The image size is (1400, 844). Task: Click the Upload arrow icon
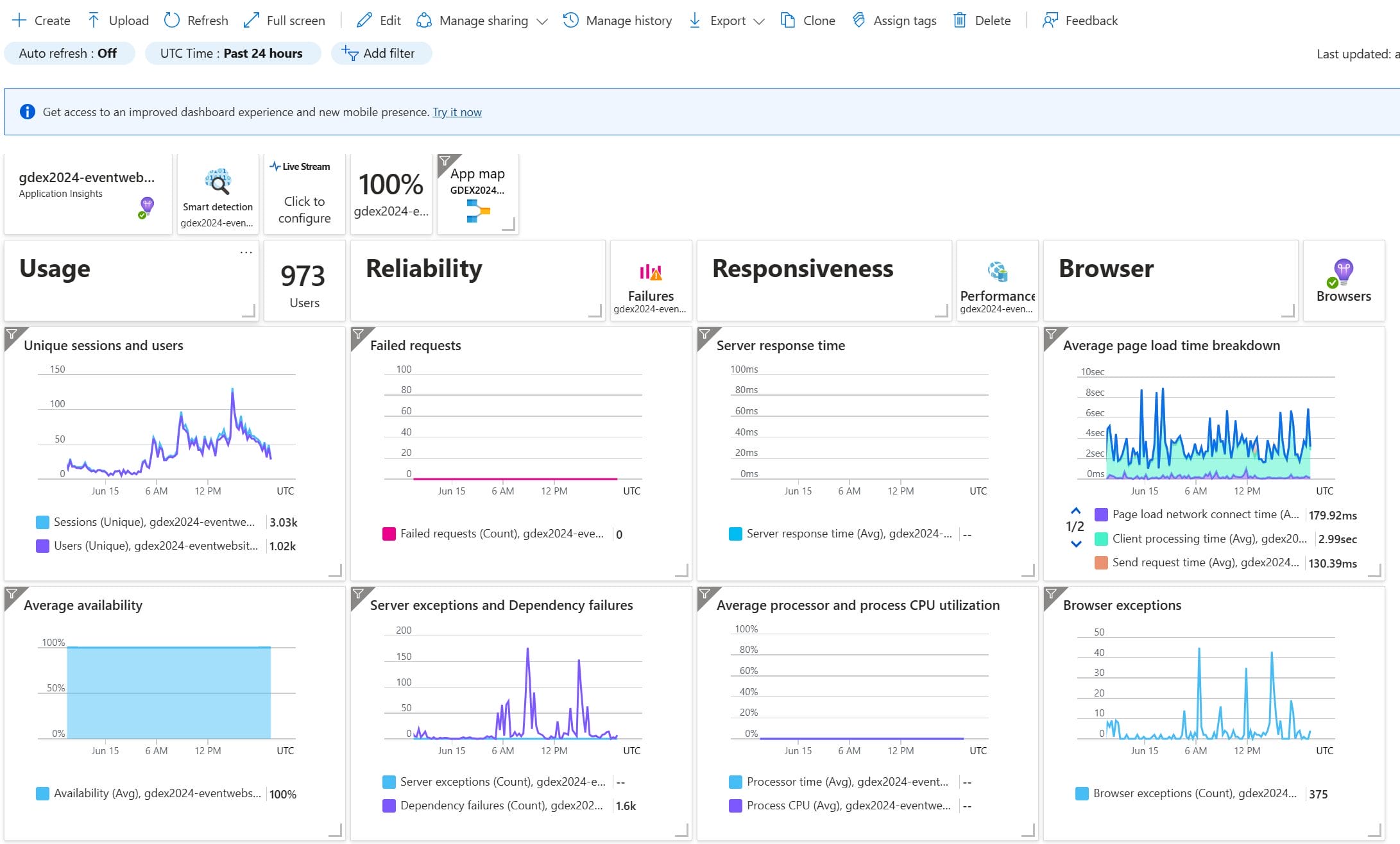pyautogui.click(x=93, y=21)
